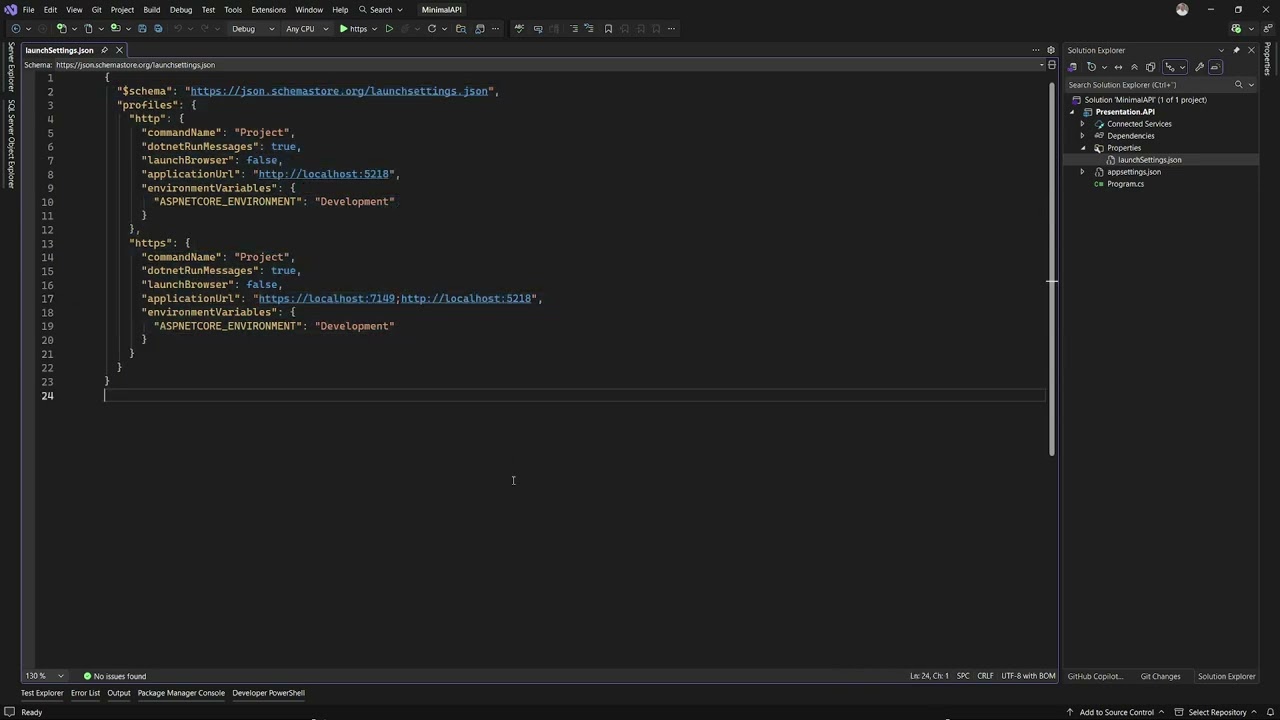Open the Search box in title bar
1280x720 pixels.
click(381, 10)
